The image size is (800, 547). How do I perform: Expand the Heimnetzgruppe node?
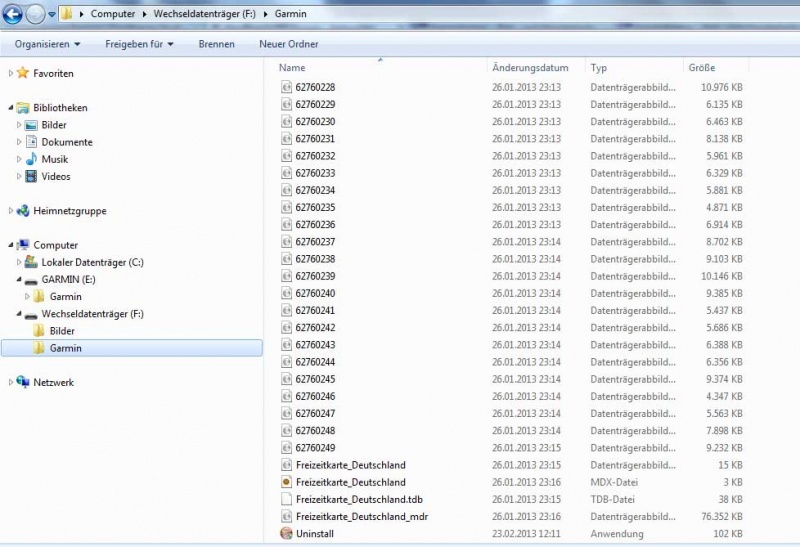pyautogui.click(x=10, y=210)
